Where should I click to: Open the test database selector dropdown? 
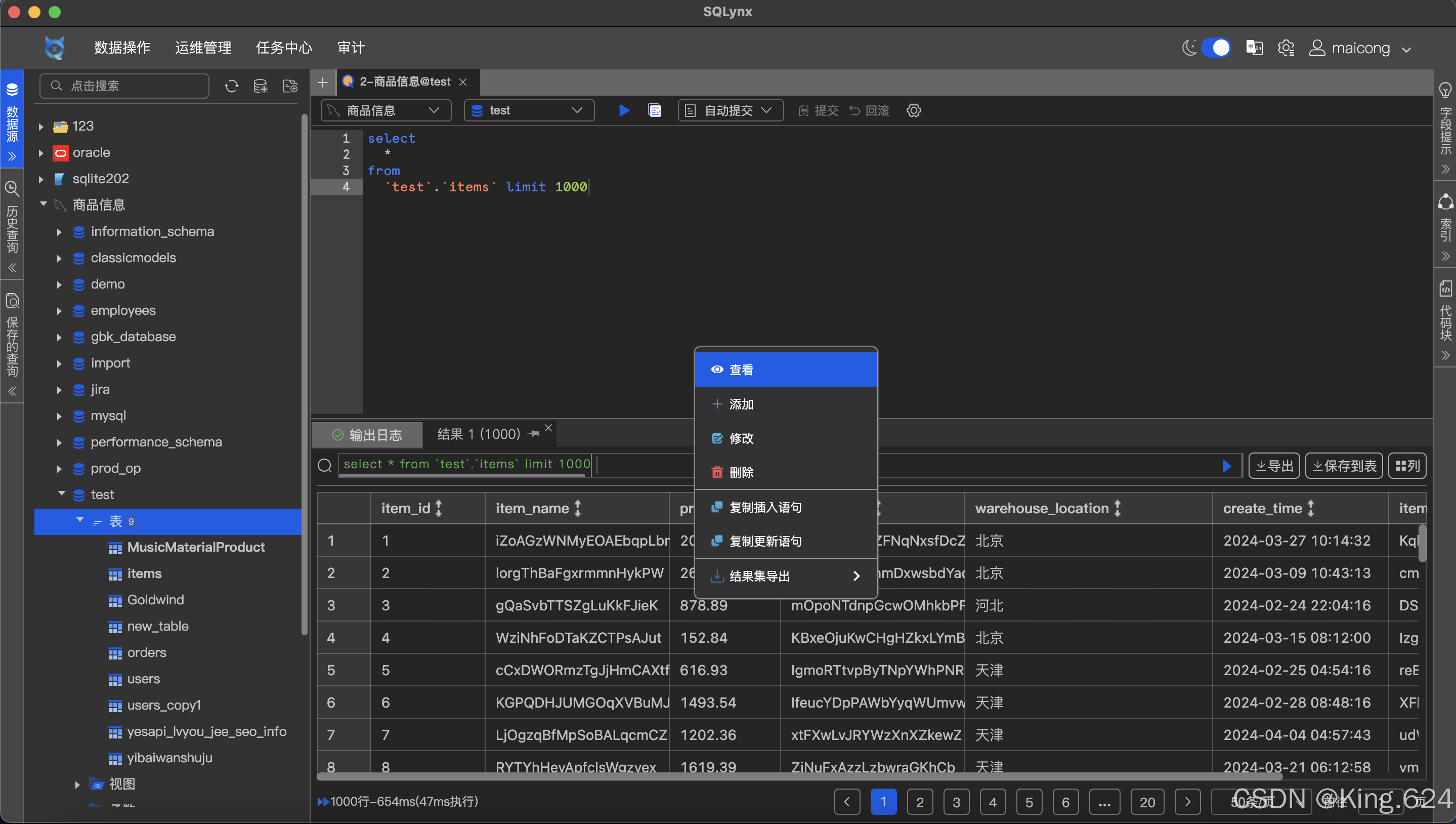(528, 110)
